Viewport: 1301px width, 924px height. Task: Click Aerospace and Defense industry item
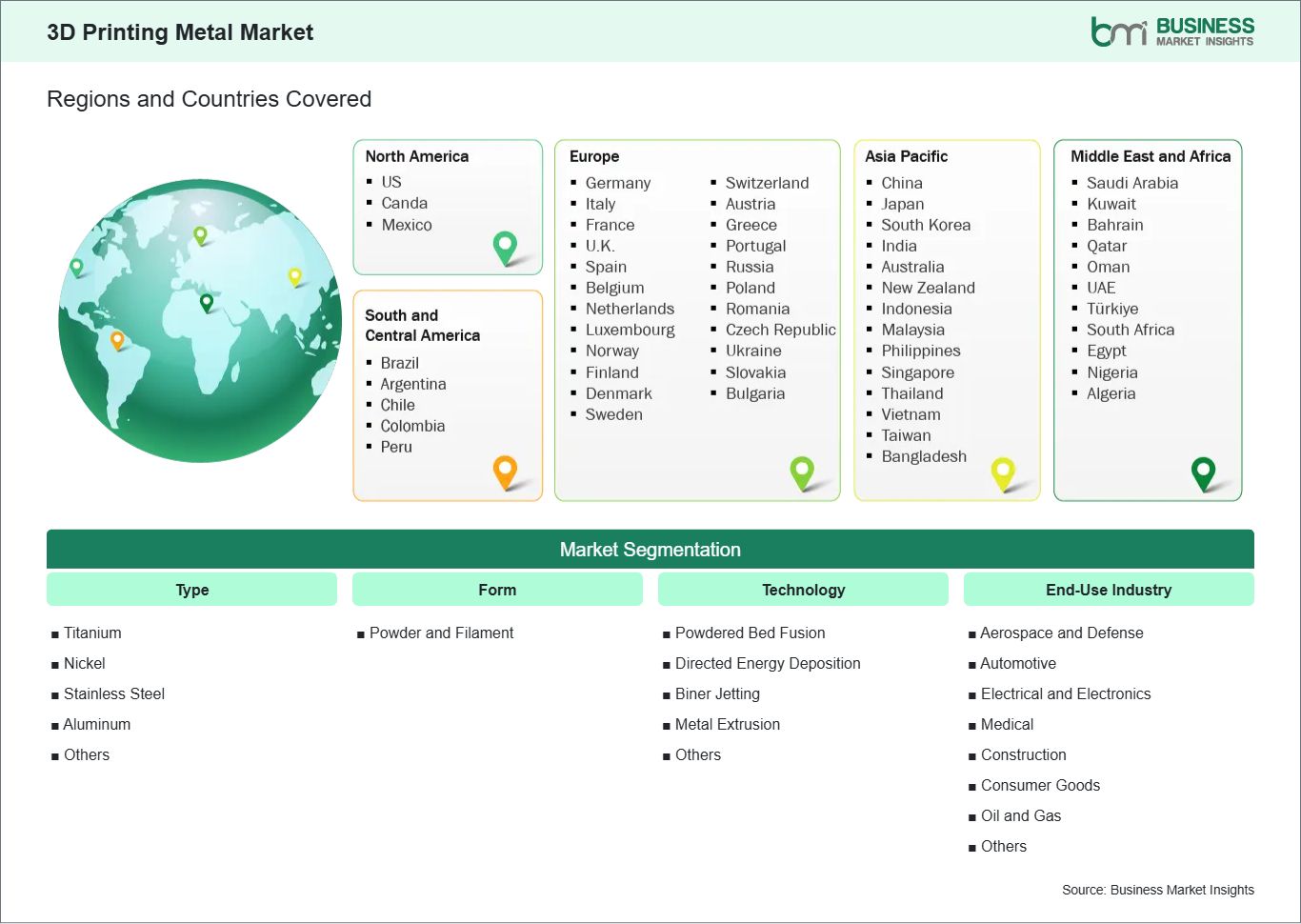pos(1061,633)
